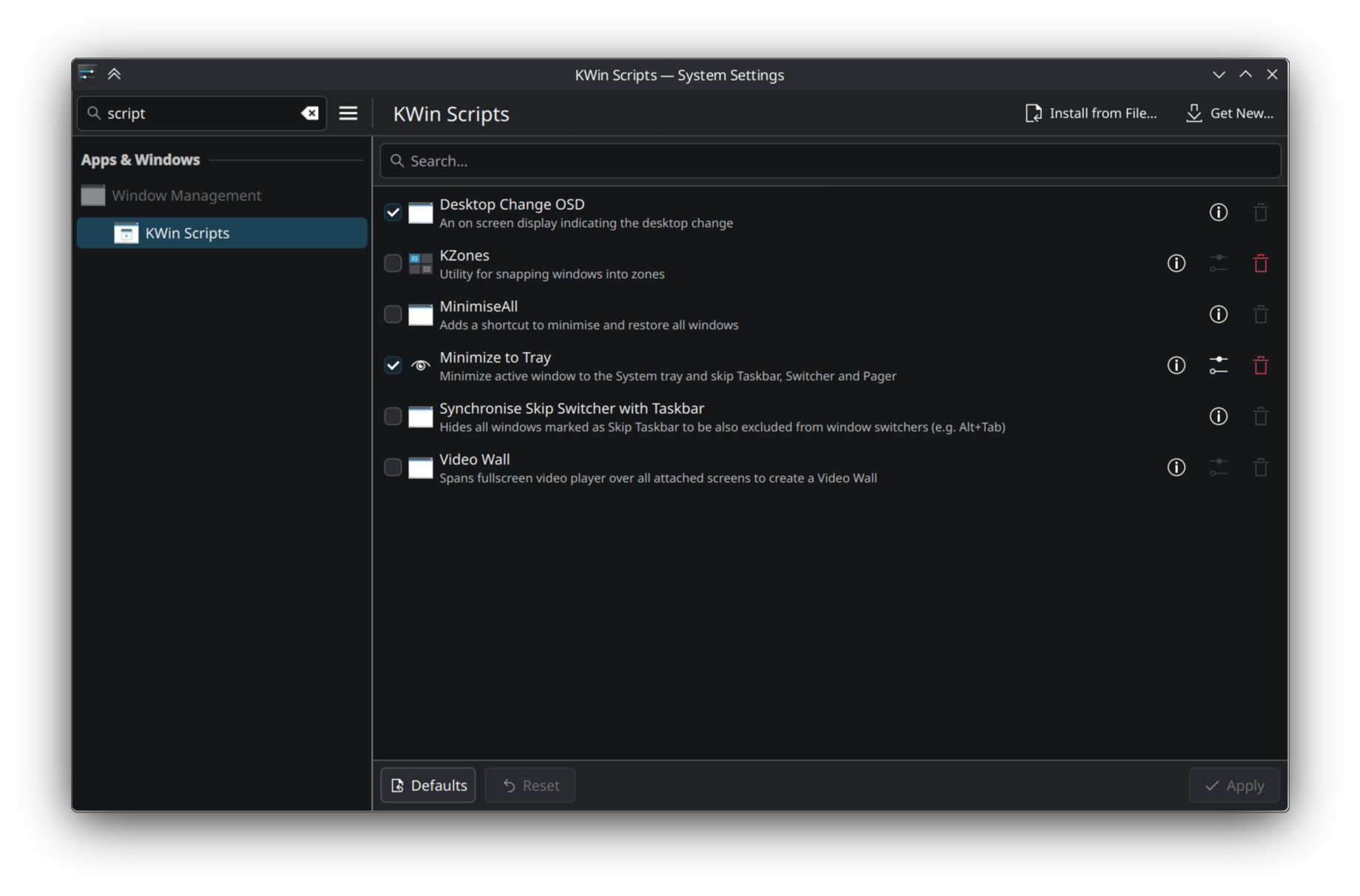
Task: Click the Desktop Change OSD title text
Action: (512, 205)
